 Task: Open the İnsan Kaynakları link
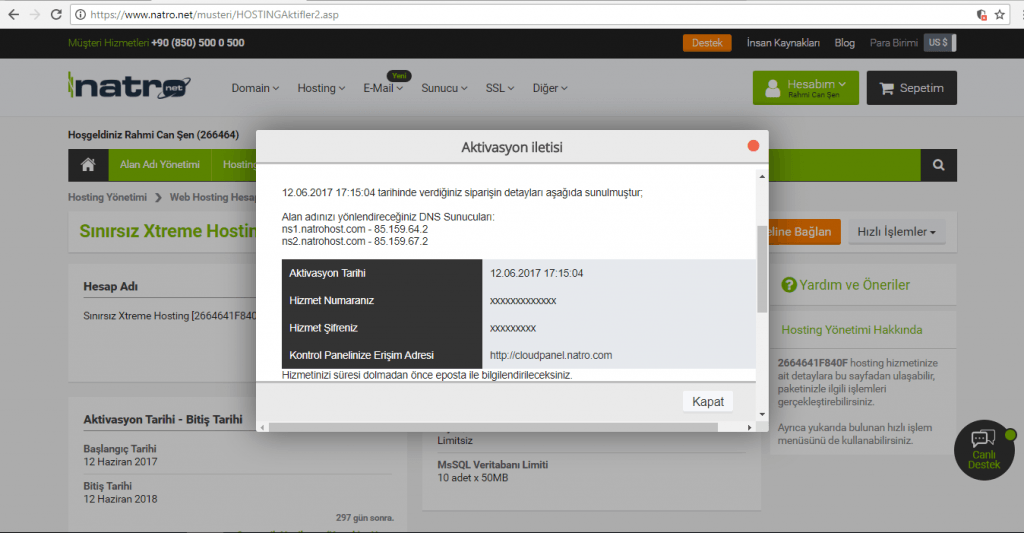point(783,42)
